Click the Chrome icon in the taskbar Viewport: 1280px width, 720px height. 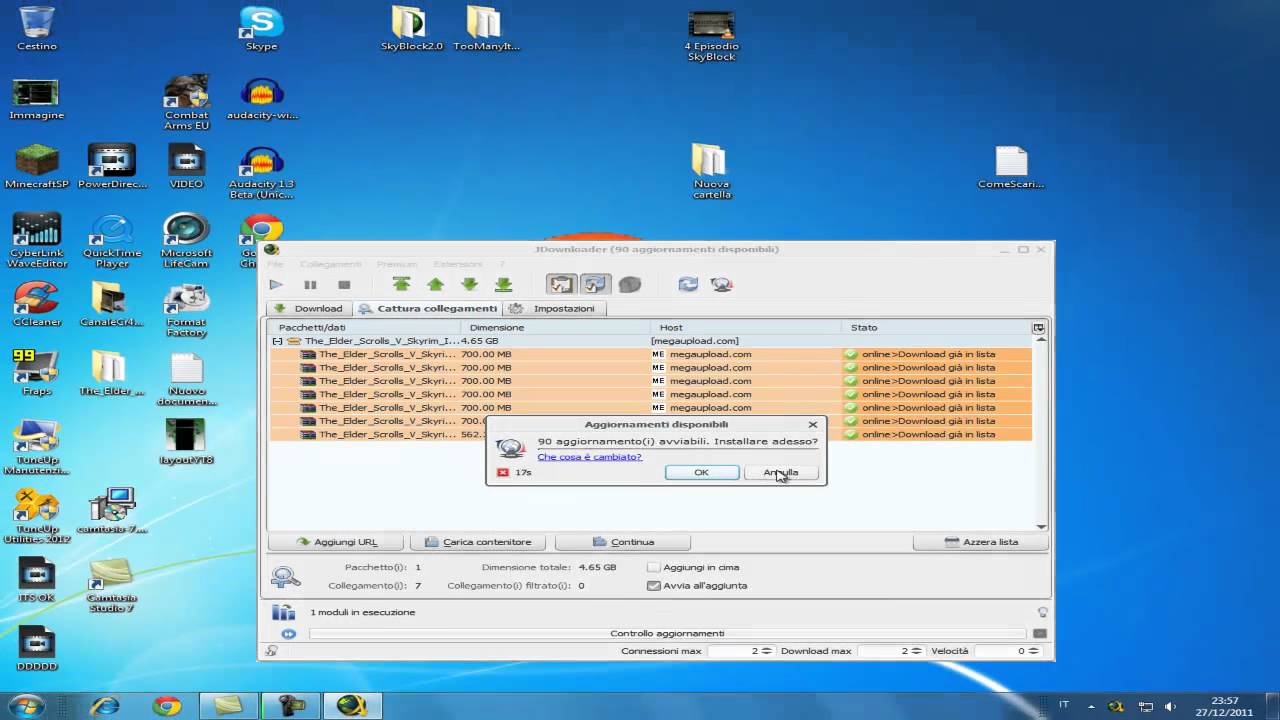click(x=167, y=706)
